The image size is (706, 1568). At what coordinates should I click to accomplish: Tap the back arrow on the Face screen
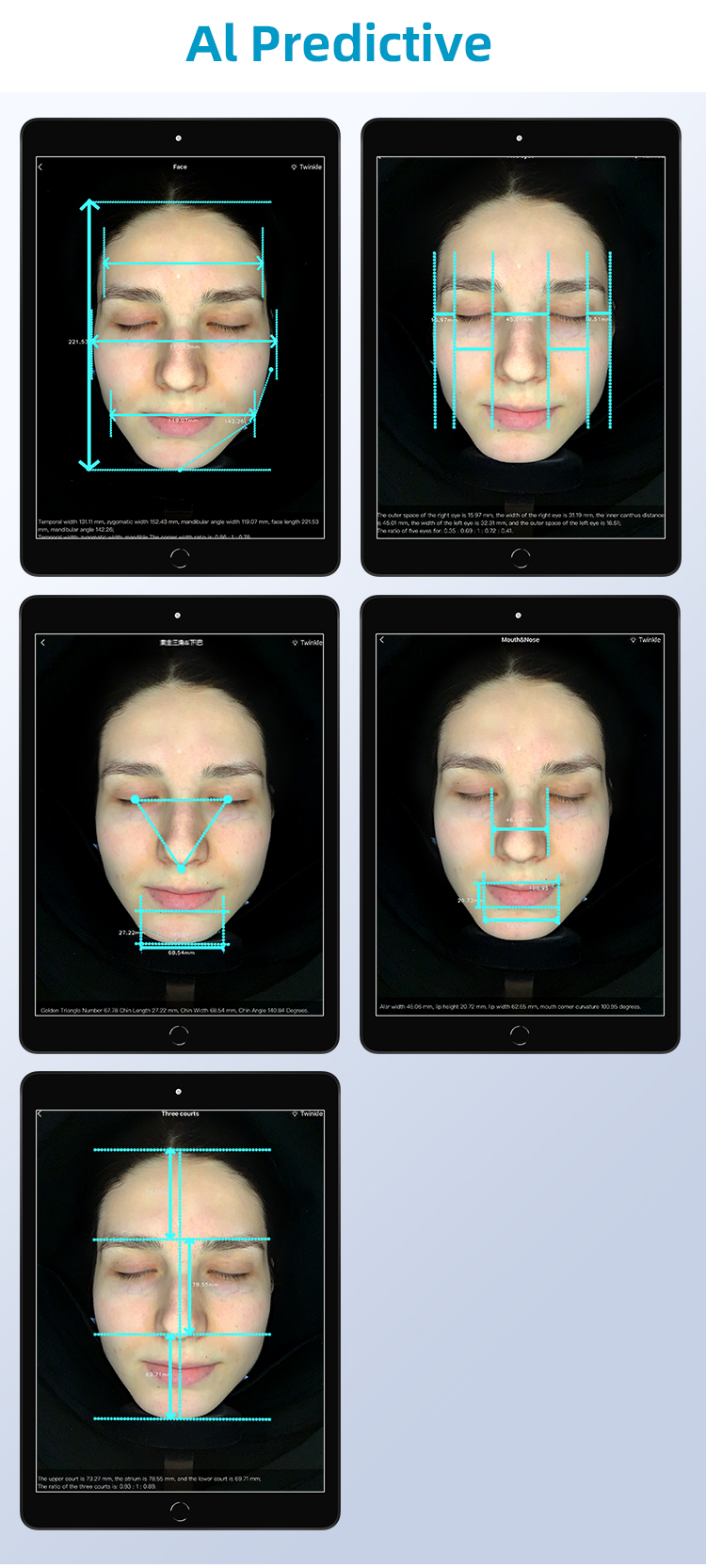(x=40, y=167)
